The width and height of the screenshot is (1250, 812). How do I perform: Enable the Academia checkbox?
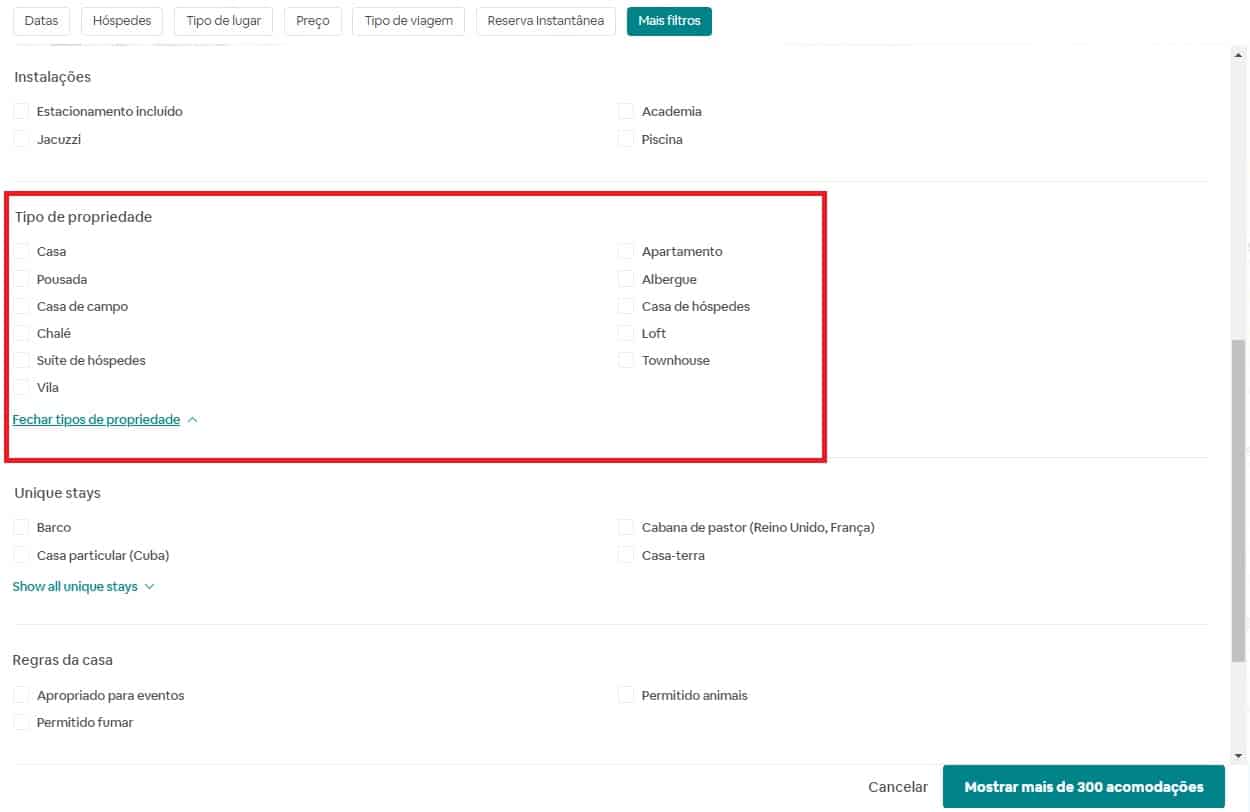[626, 111]
